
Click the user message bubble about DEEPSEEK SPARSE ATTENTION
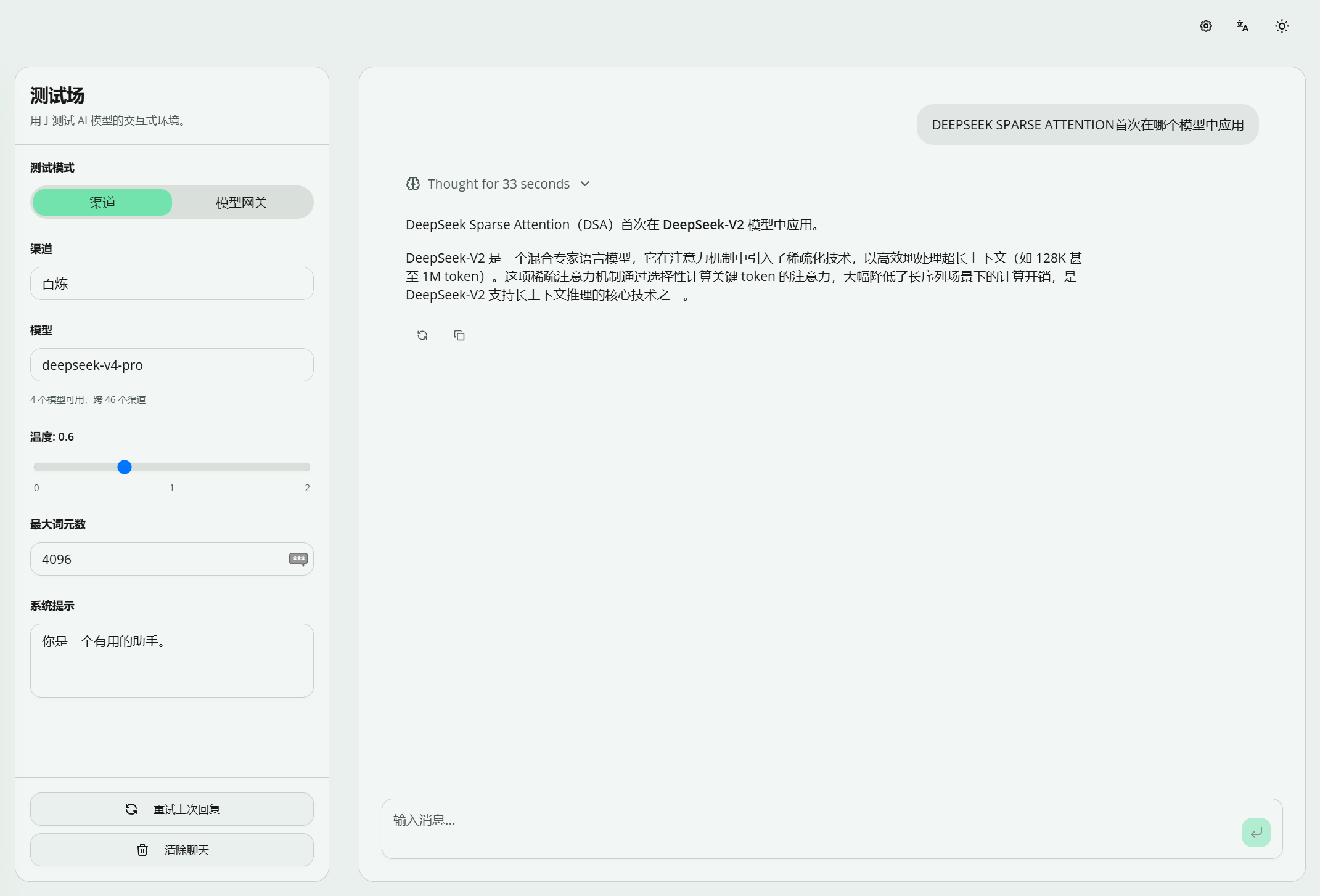pyautogui.click(x=1088, y=124)
